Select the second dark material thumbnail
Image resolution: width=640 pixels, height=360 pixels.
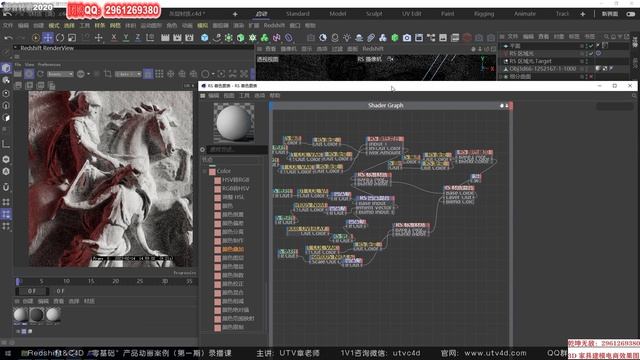point(36,315)
